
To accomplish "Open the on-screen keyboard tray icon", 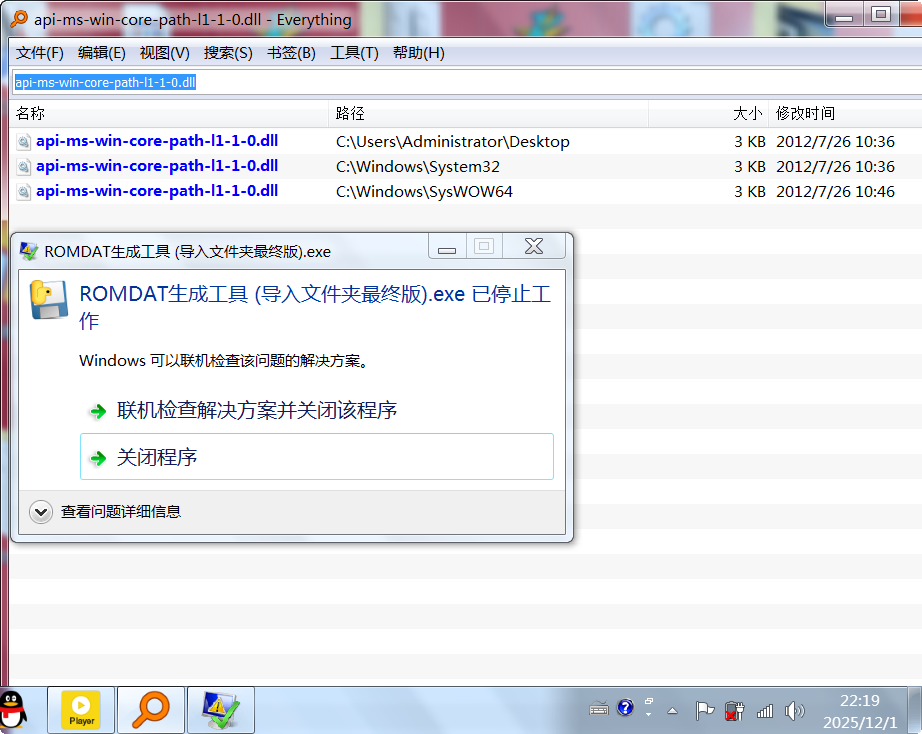I will click(x=599, y=709).
